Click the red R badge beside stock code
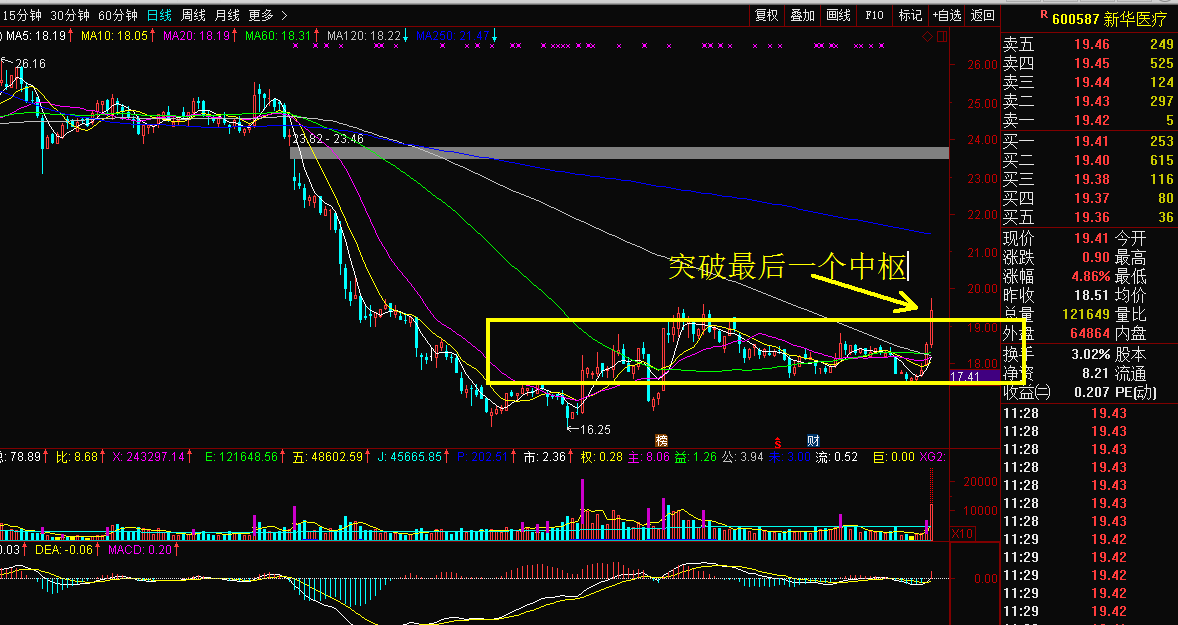Screen dimensions: 1178x625 coord(1043,15)
